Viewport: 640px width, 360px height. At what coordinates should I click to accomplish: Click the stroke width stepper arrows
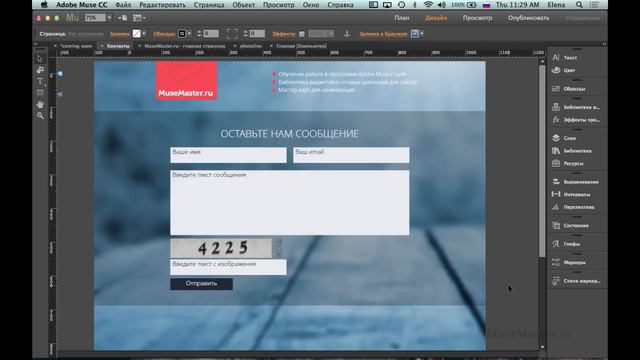pos(199,34)
